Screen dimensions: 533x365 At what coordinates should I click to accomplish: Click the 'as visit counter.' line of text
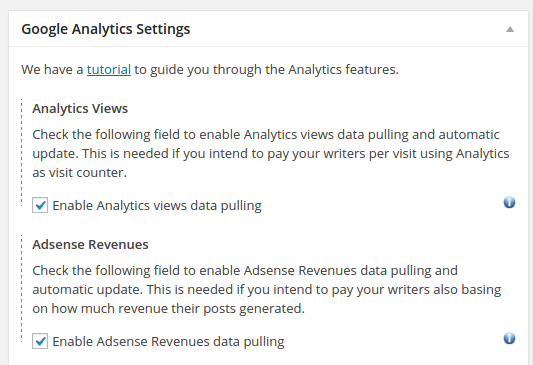80,173
